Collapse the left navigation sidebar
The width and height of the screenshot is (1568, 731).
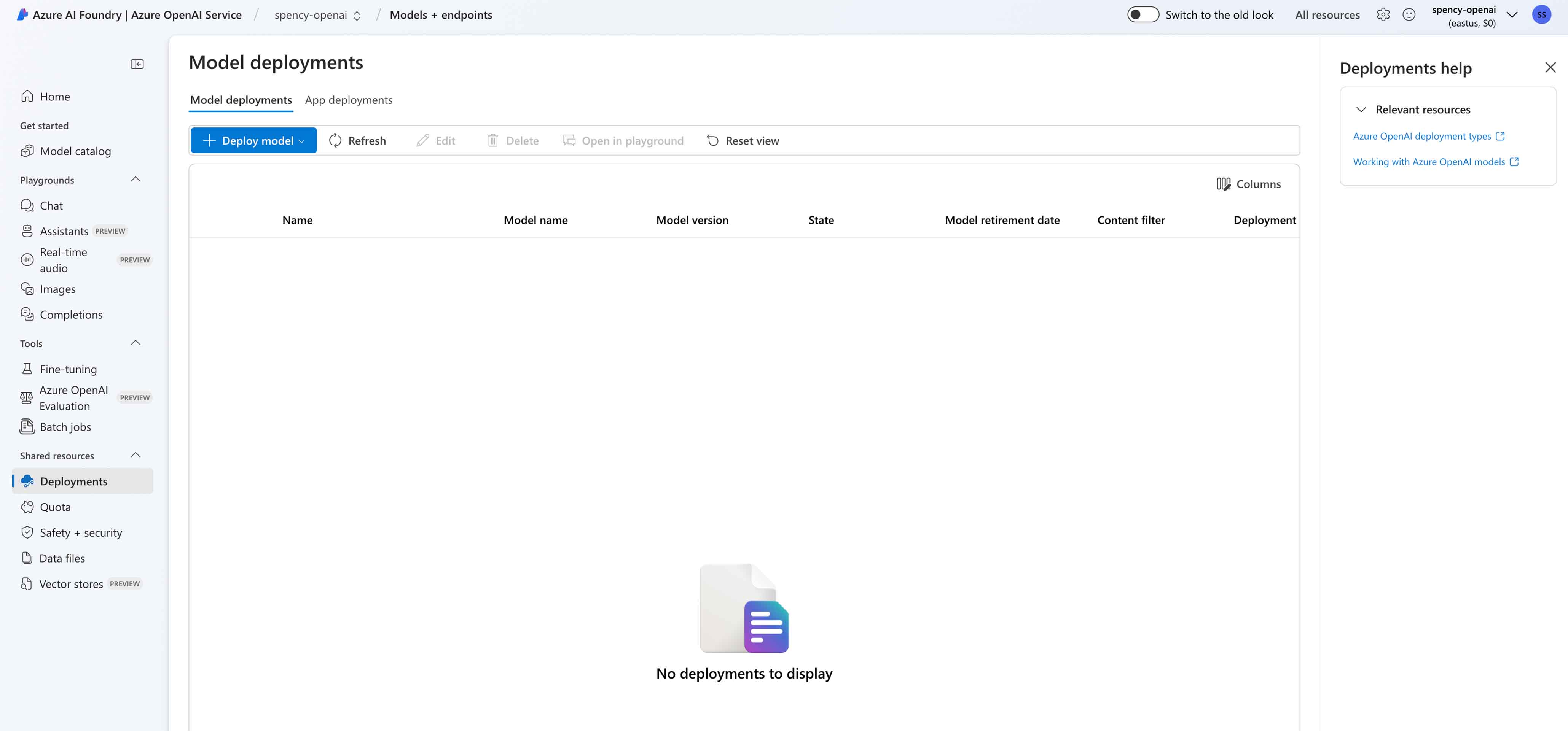(137, 64)
